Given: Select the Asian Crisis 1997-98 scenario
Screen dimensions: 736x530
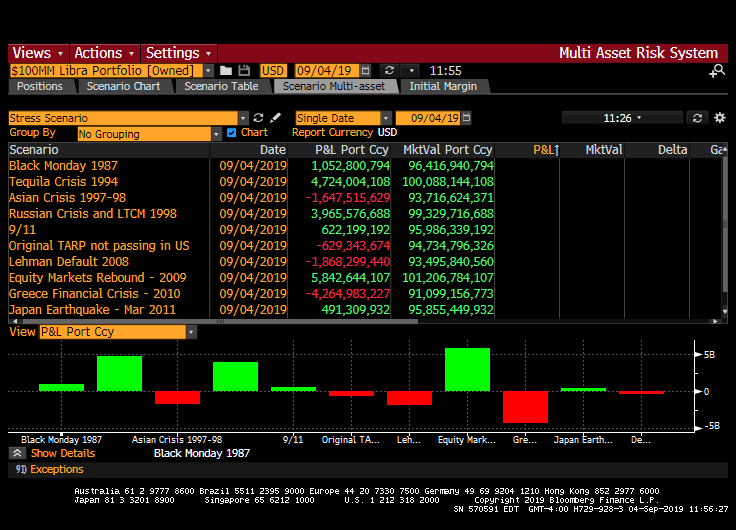Looking at the screenshot, I should 68,198.
